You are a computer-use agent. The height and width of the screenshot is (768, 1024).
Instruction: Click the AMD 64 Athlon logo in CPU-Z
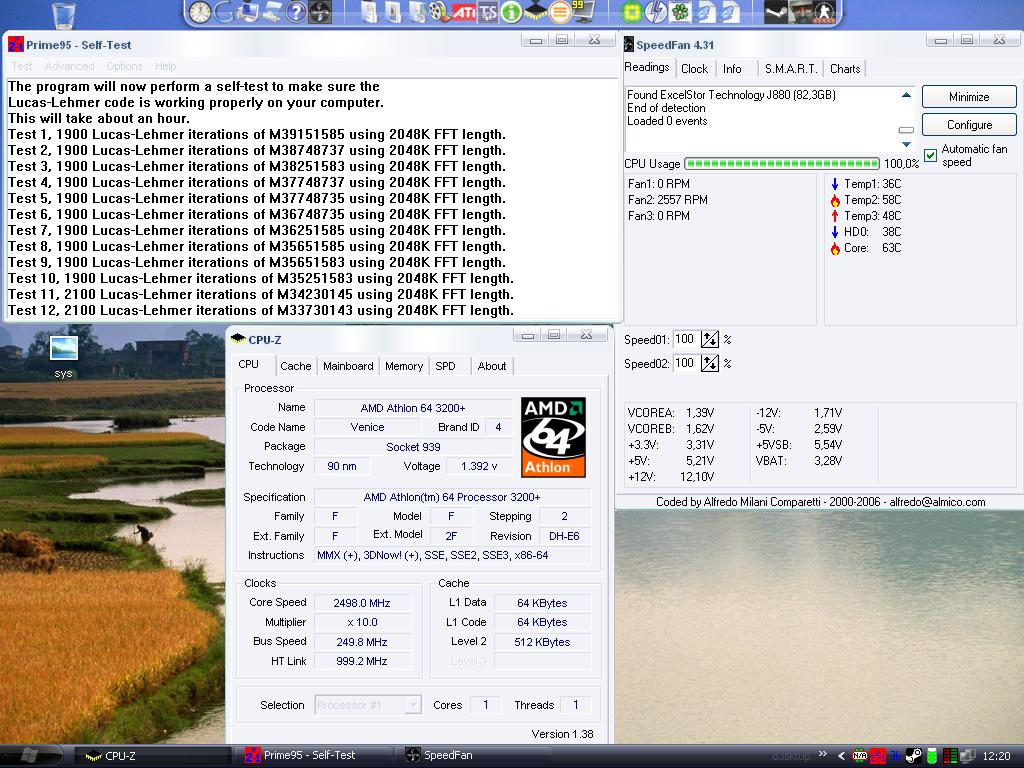click(553, 437)
